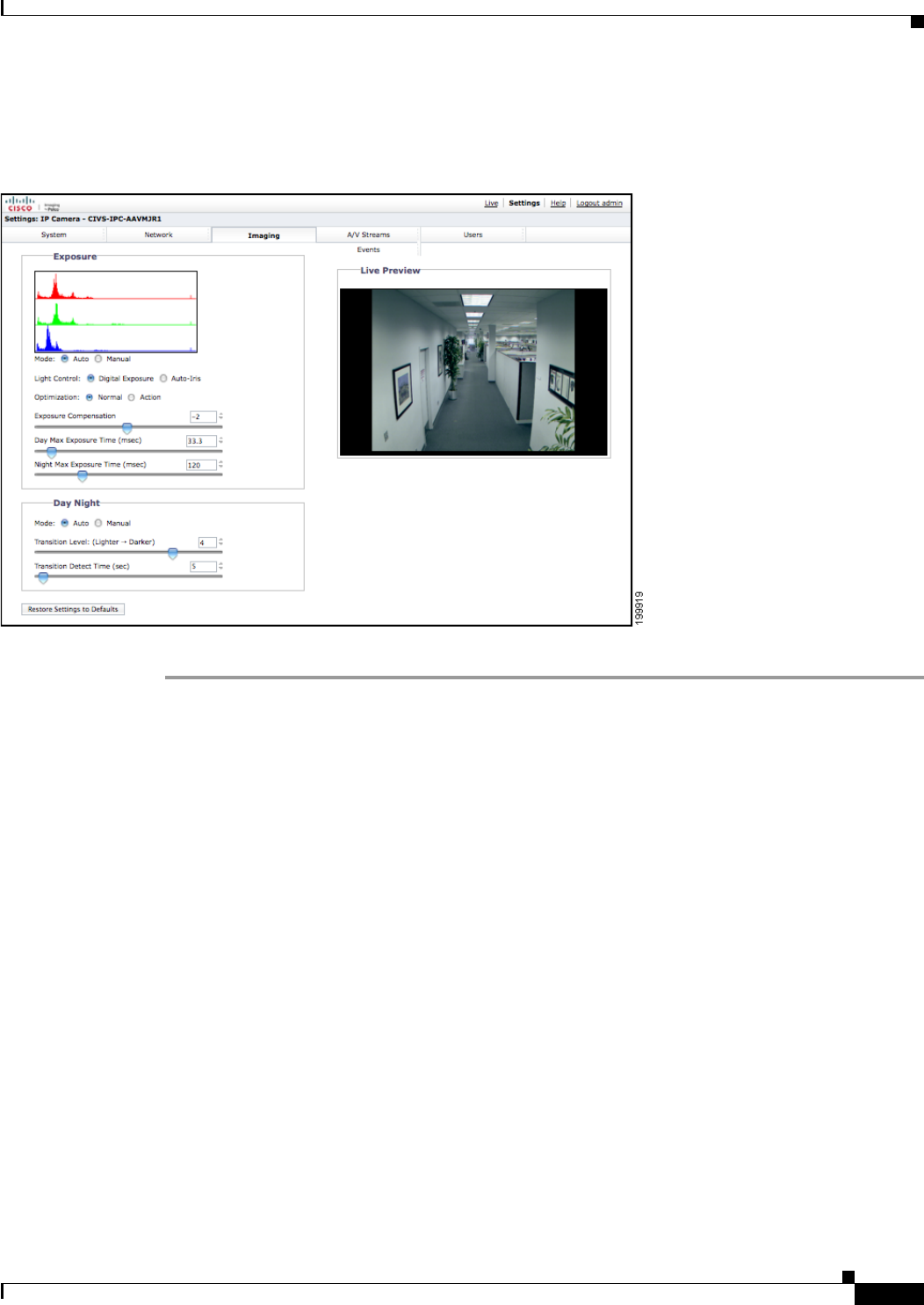Viewport: 924px width, 1305px height.
Task: Select Auto-Iris light control
Action: [163, 379]
